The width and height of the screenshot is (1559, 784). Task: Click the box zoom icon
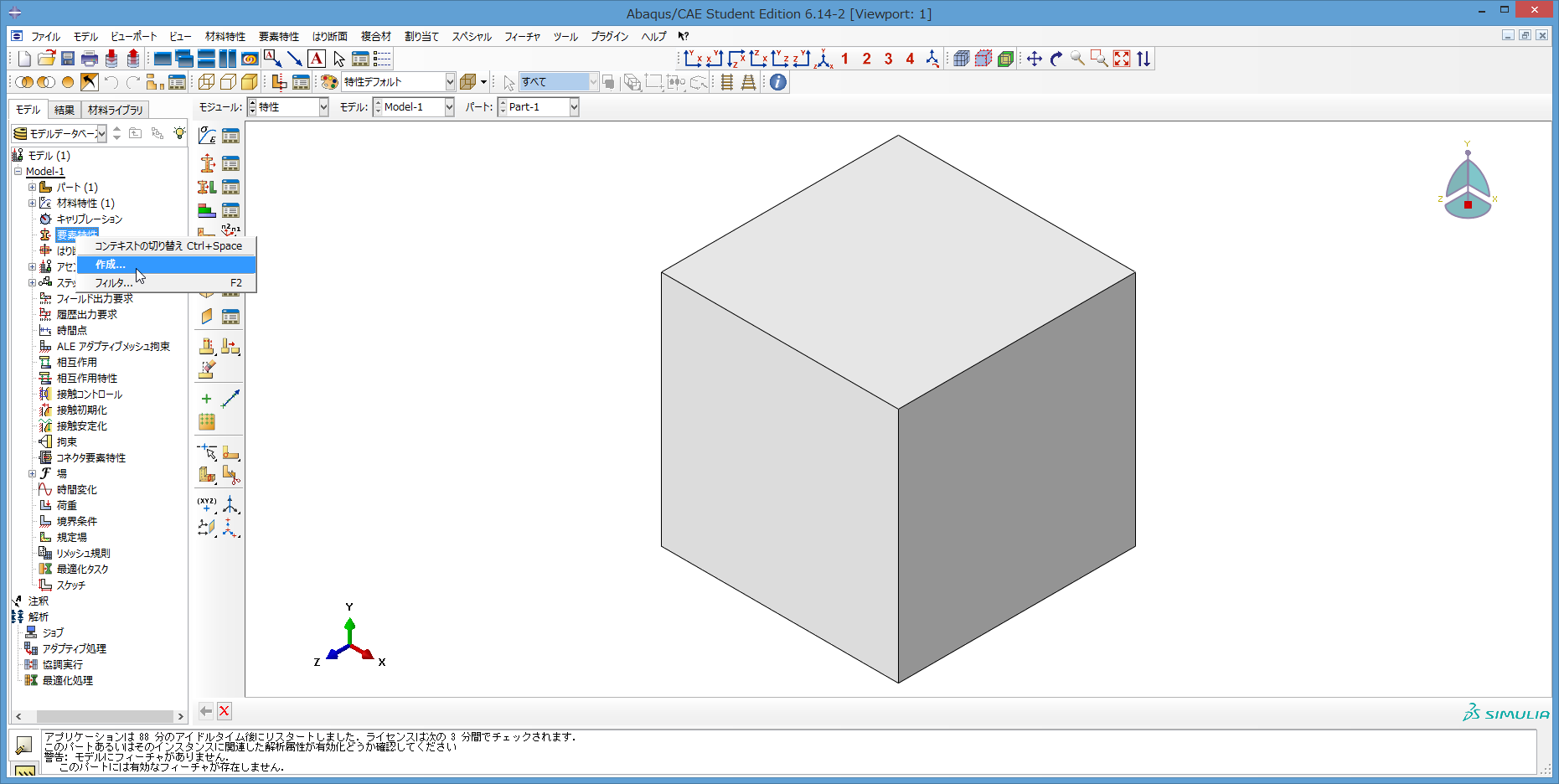click(x=1100, y=59)
